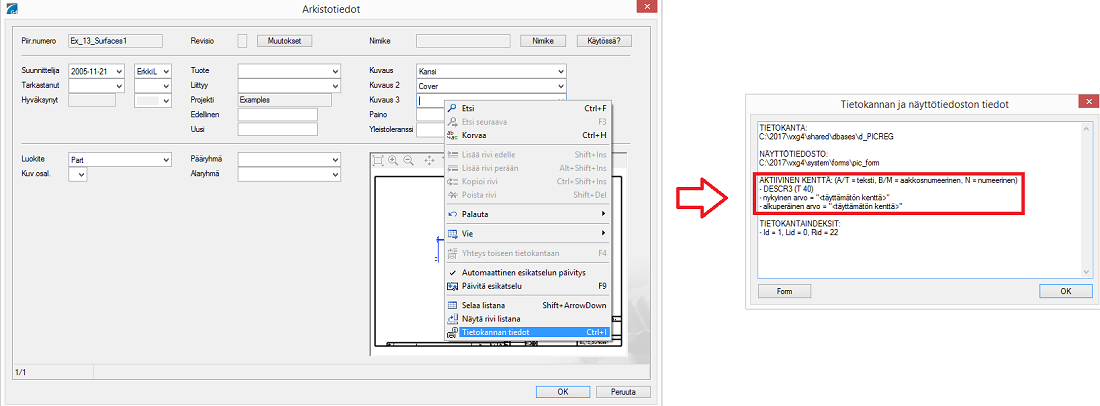The image size is (1100, 406).
Task: Click the Nimike text field
Action: pos(464,41)
